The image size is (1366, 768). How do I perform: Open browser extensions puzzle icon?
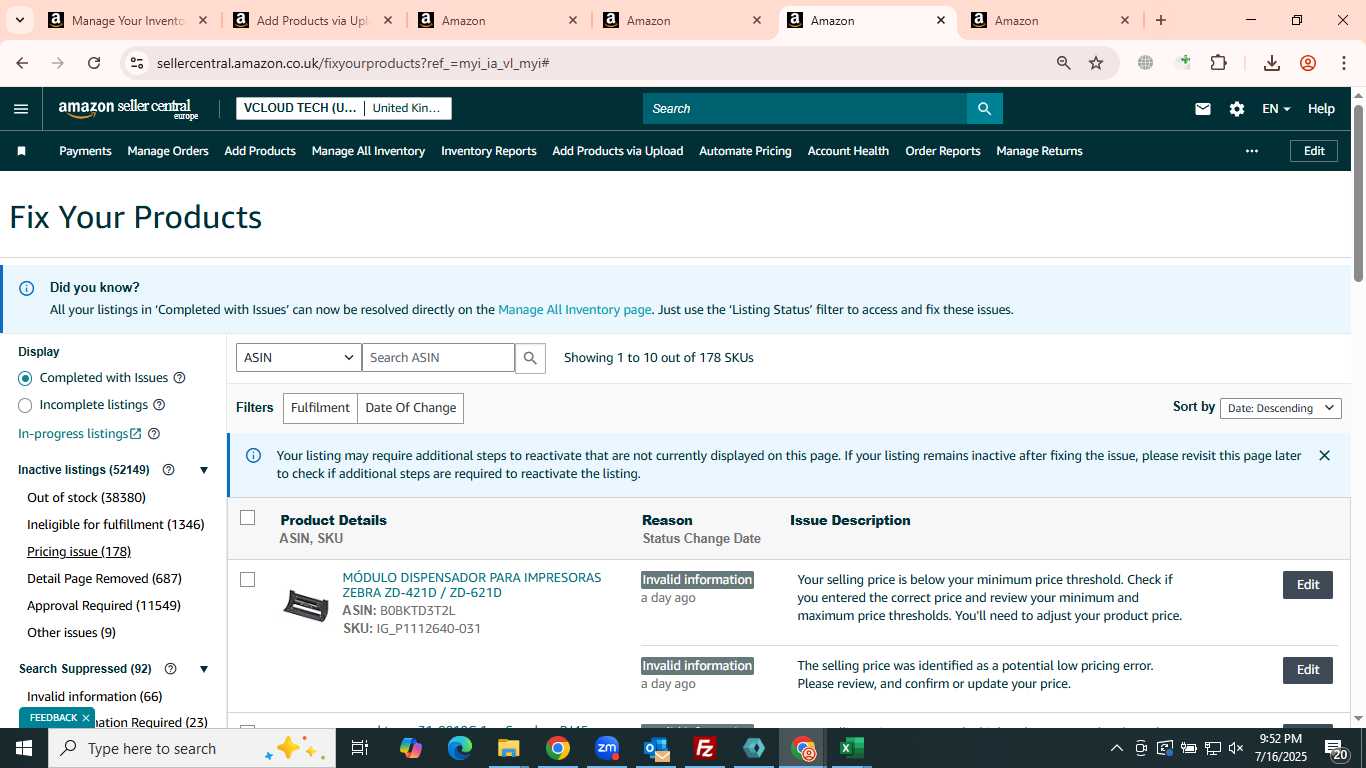tap(1218, 63)
